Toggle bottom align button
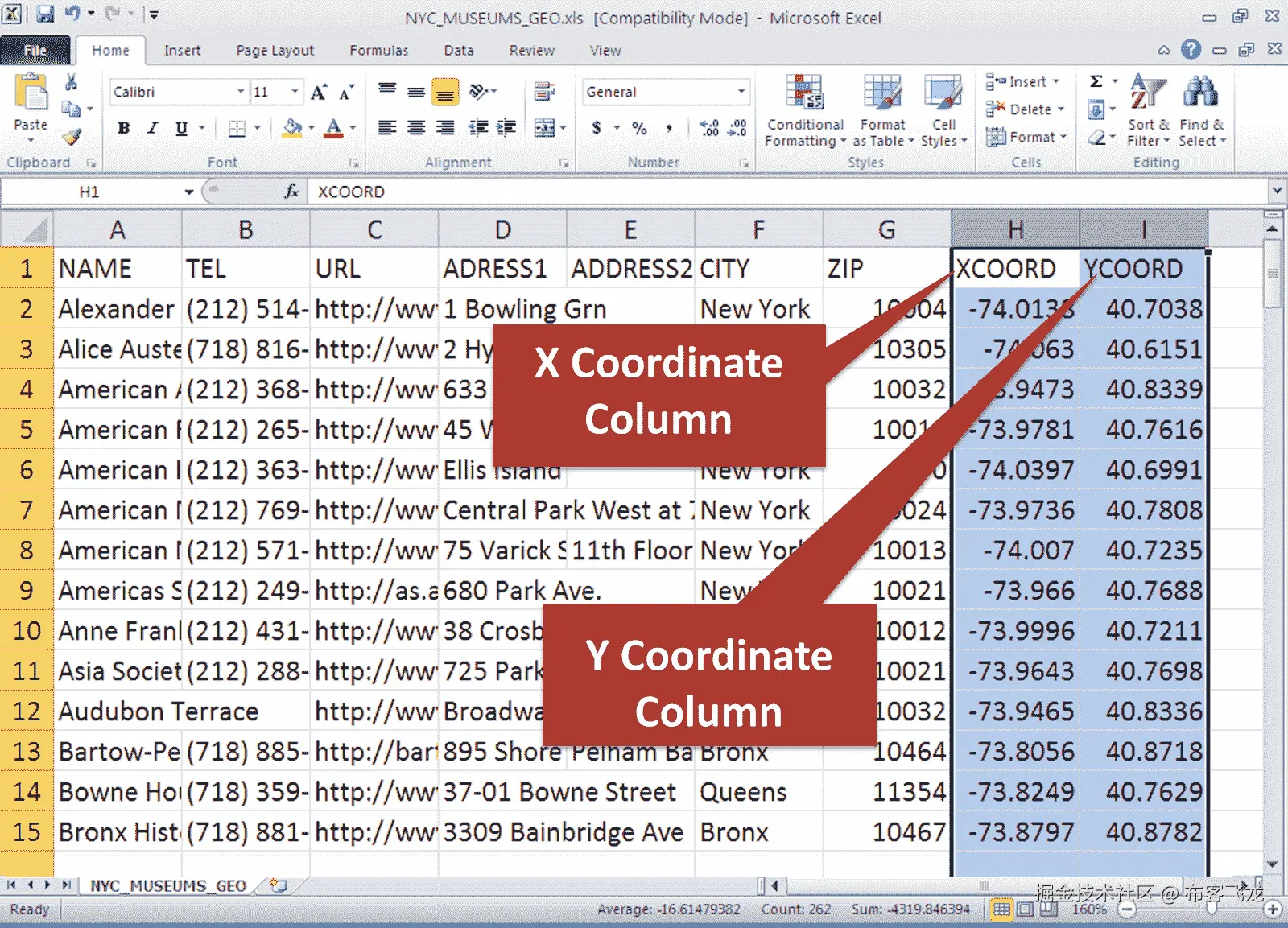Screen dimensions: 1288x928 coord(445,92)
